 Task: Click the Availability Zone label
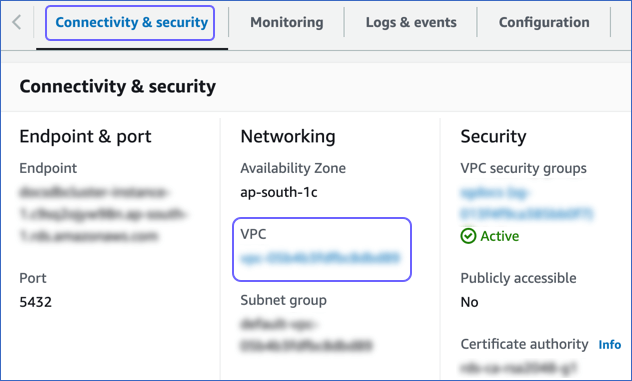pyautogui.click(x=293, y=168)
